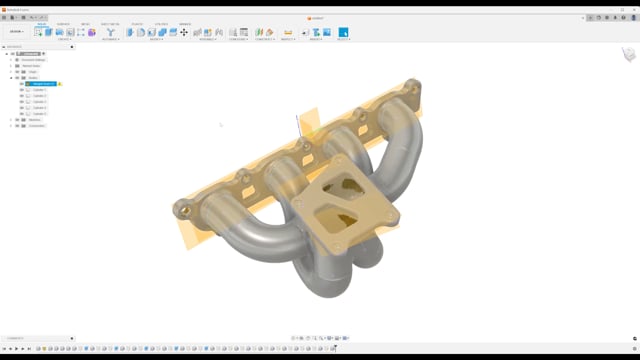
Task: Select the Move/Copy tool
Action: 184,32
